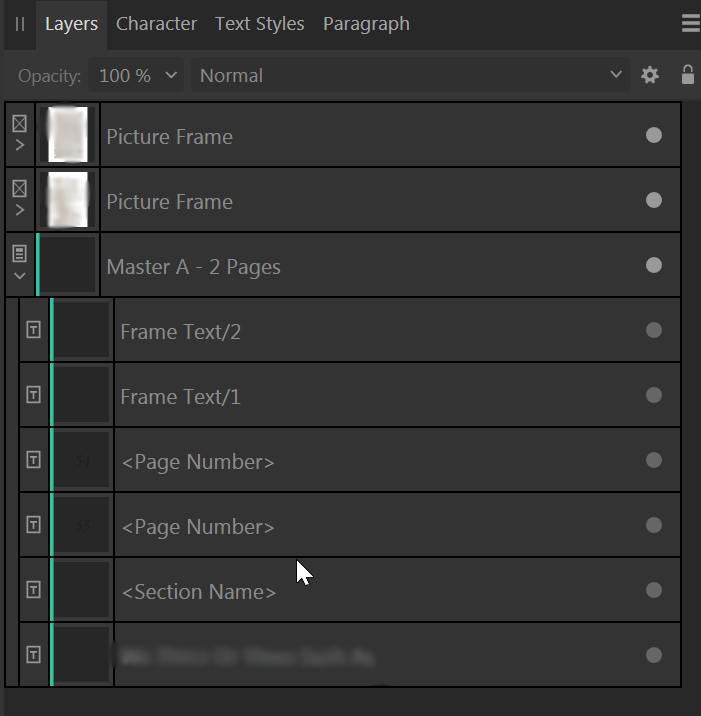Screen dimensions: 701x716
Task: Click the Master A page layer icon
Action: [20, 254]
